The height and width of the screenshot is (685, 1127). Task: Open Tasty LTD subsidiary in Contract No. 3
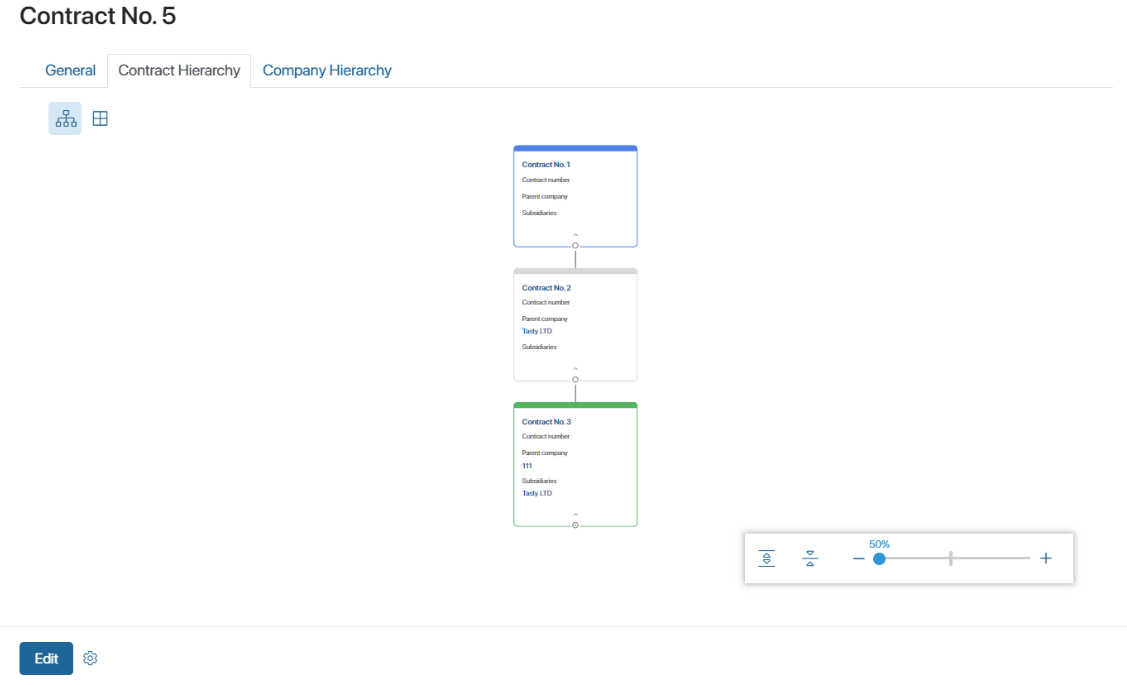[x=537, y=493]
